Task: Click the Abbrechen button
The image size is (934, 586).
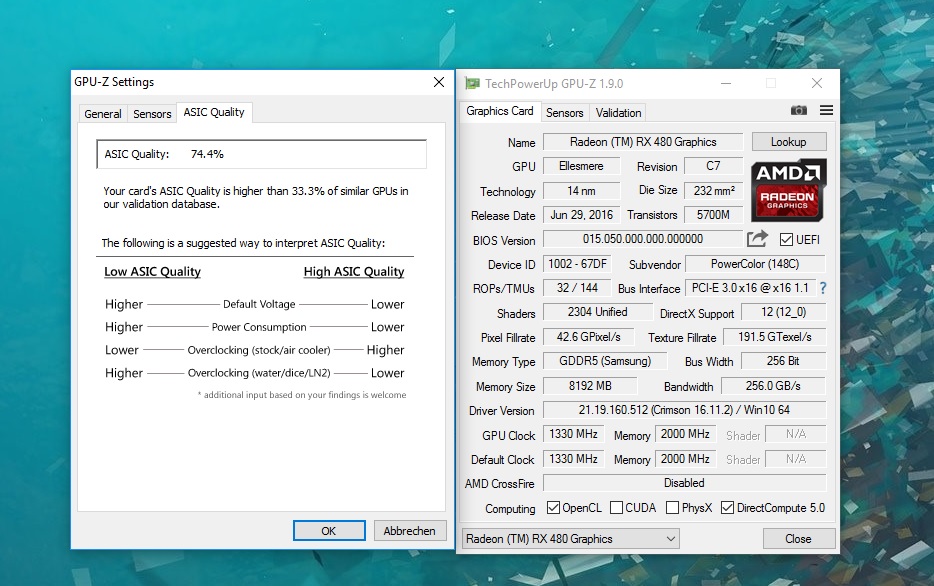Action: [409, 531]
